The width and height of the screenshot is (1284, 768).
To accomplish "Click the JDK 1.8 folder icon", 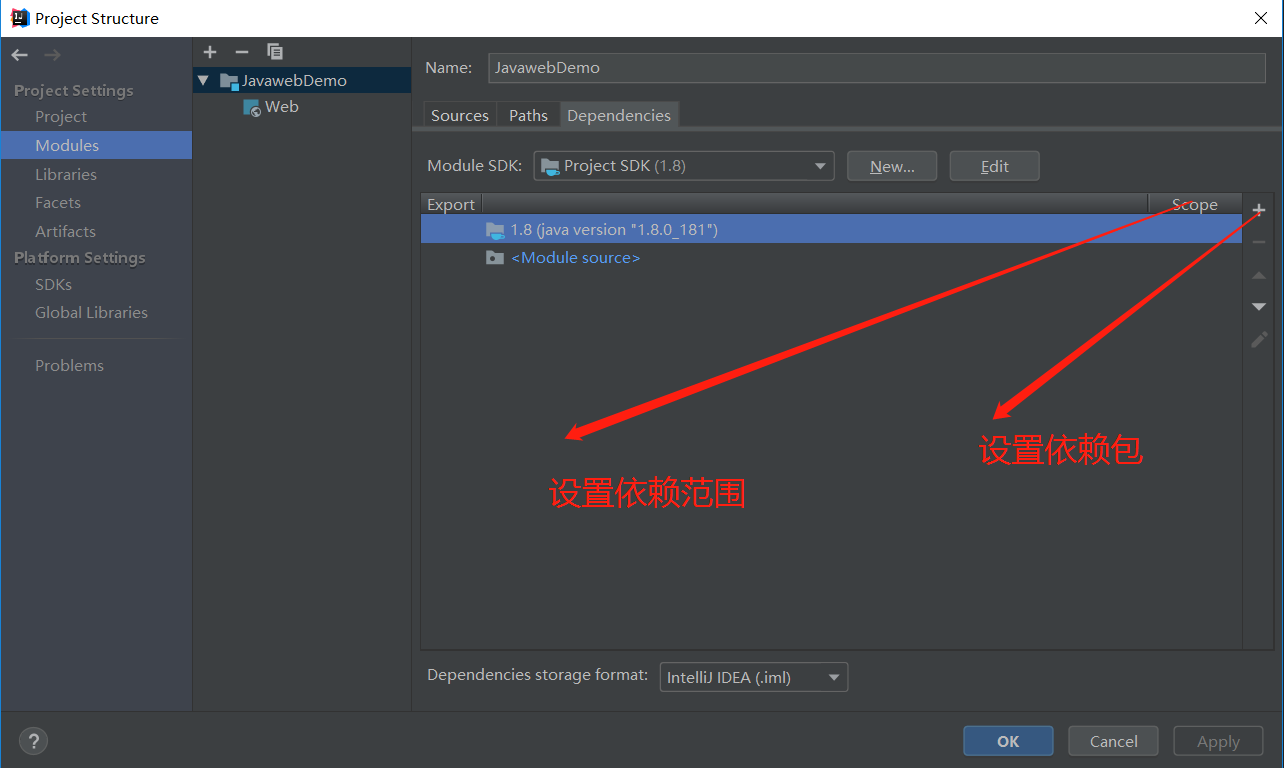I will [495, 230].
